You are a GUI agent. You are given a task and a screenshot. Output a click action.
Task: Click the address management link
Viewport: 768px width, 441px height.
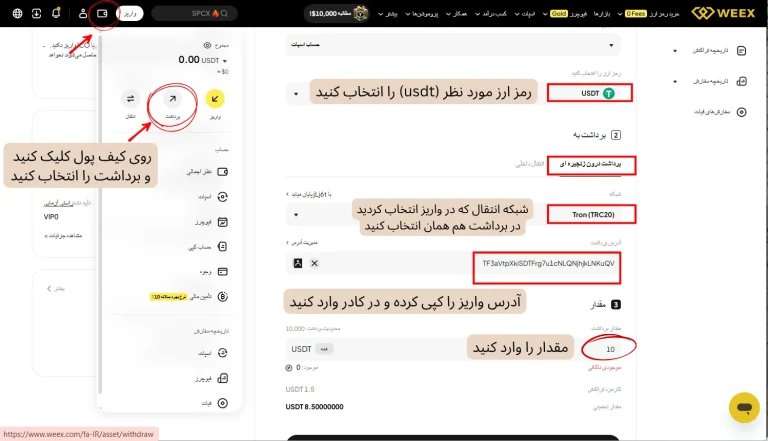coord(302,243)
